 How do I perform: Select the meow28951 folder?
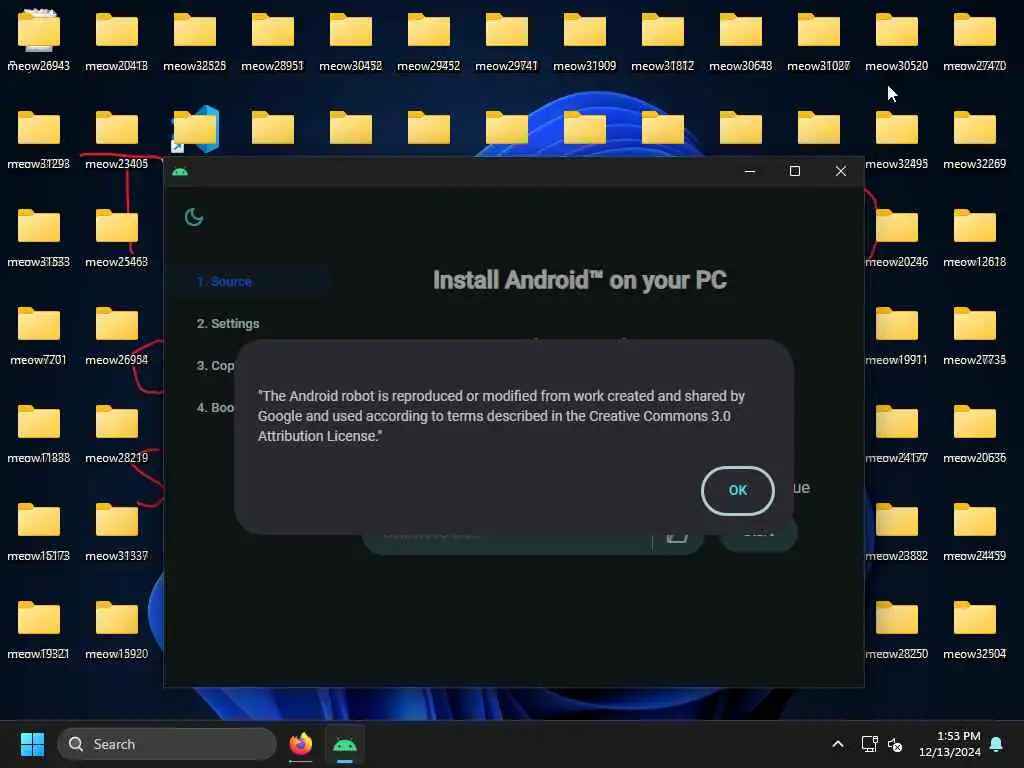pos(272,42)
